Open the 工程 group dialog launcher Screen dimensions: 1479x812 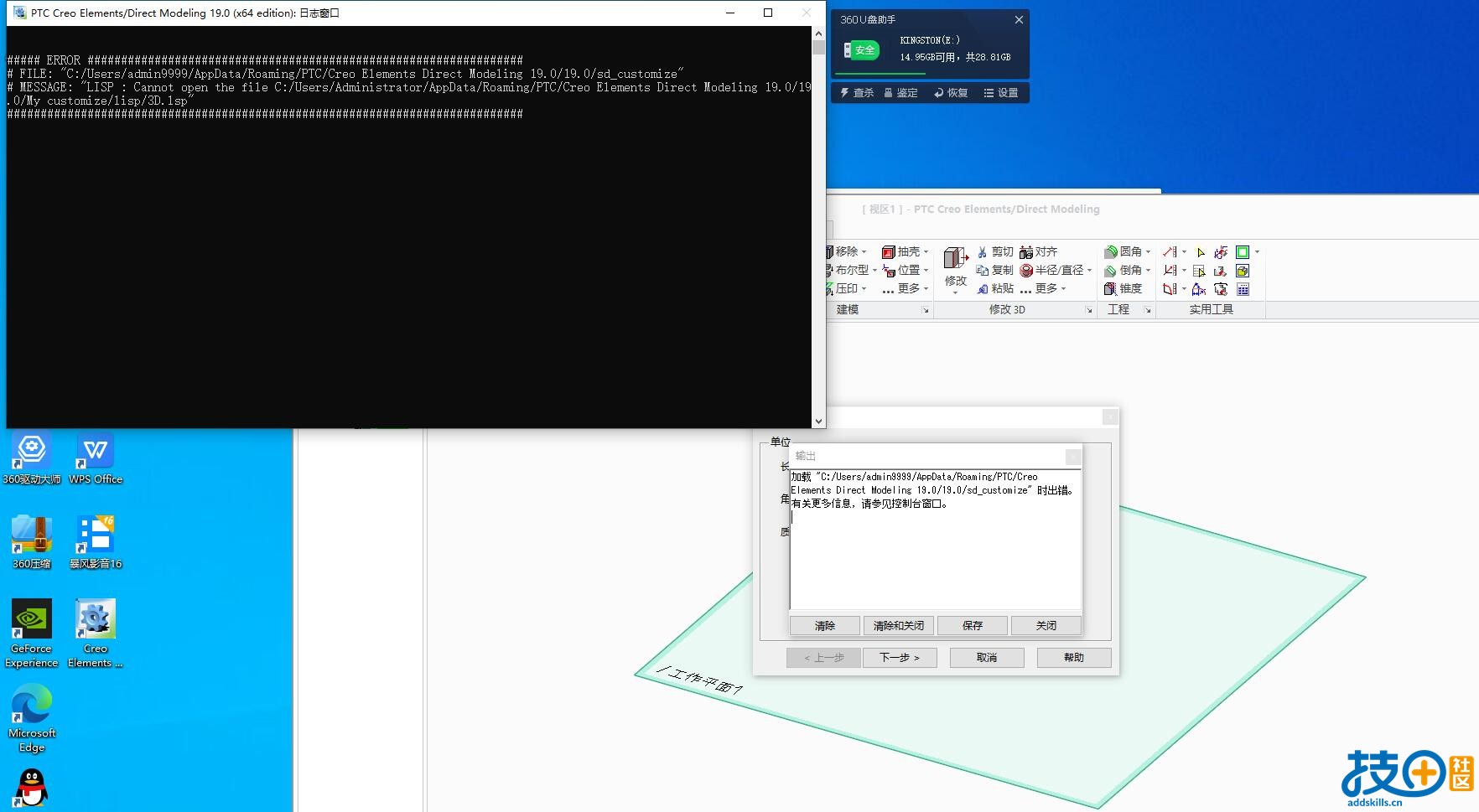click(x=1147, y=311)
